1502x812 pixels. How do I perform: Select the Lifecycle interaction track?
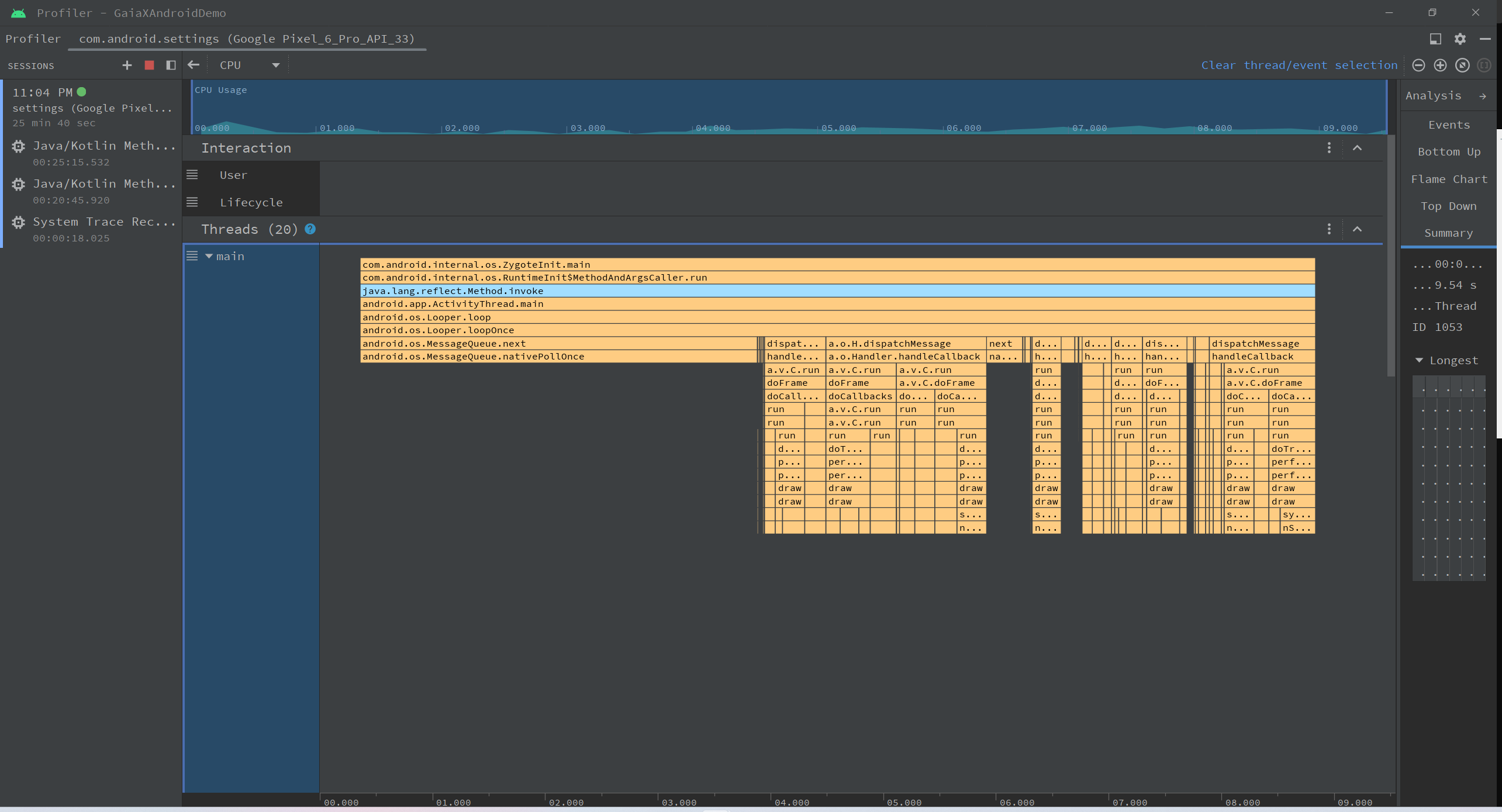point(251,202)
